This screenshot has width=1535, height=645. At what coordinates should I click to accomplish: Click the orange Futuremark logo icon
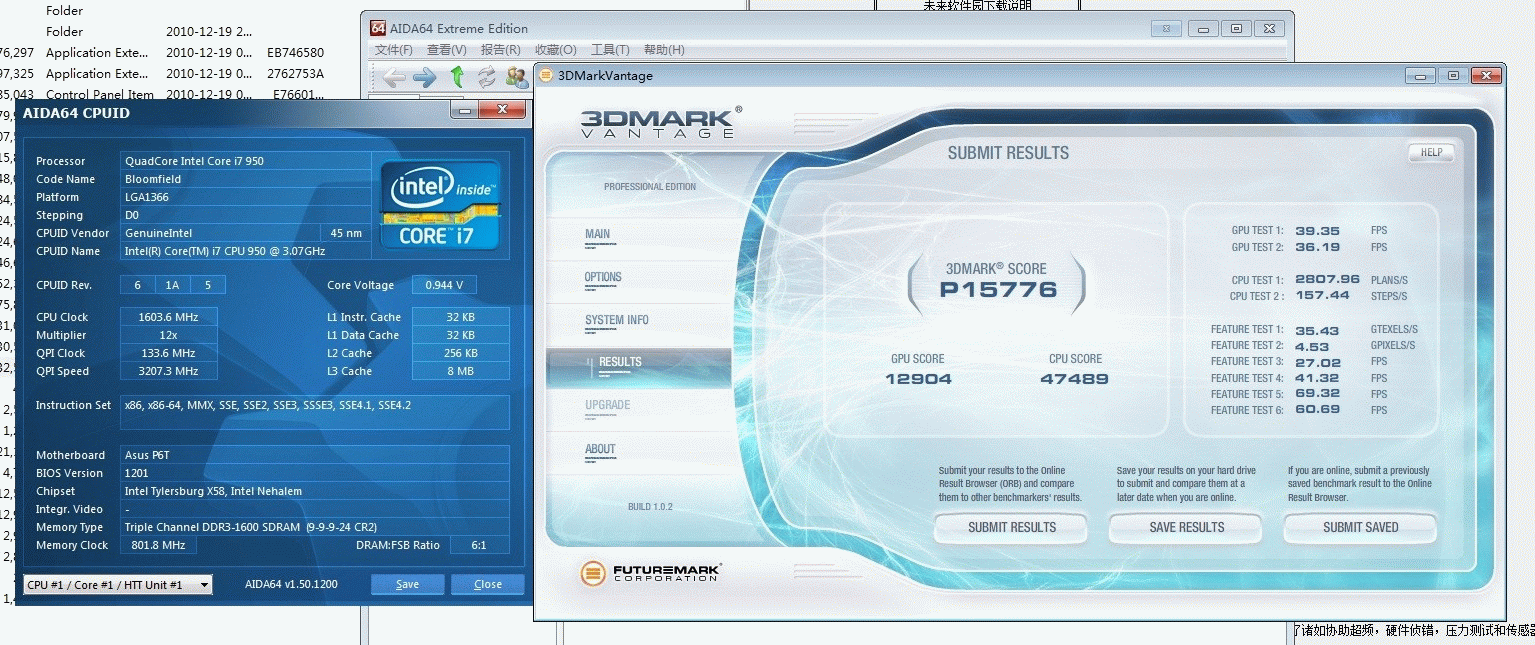[x=593, y=573]
